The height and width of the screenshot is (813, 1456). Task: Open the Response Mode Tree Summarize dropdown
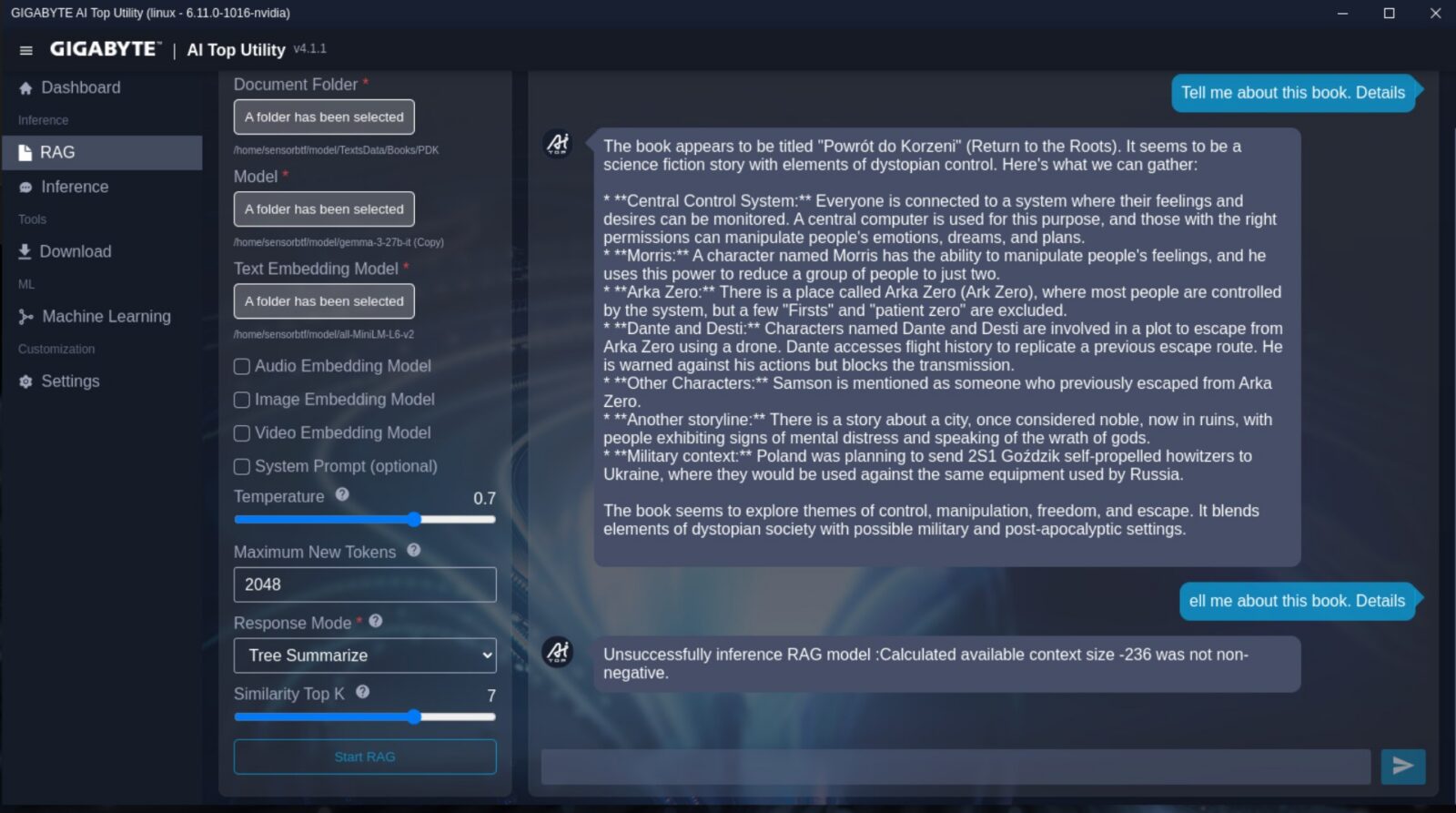pyautogui.click(x=365, y=655)
